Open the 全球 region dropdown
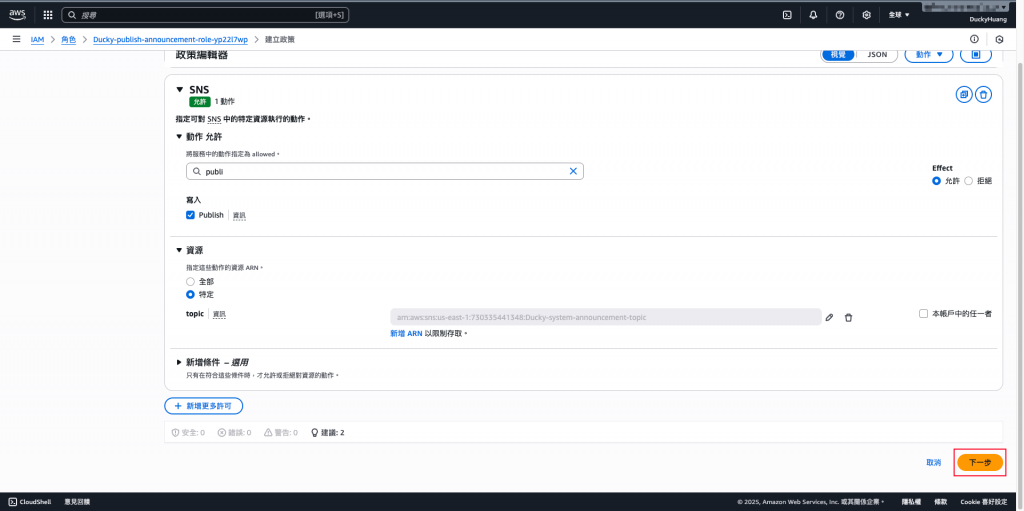 899,14
